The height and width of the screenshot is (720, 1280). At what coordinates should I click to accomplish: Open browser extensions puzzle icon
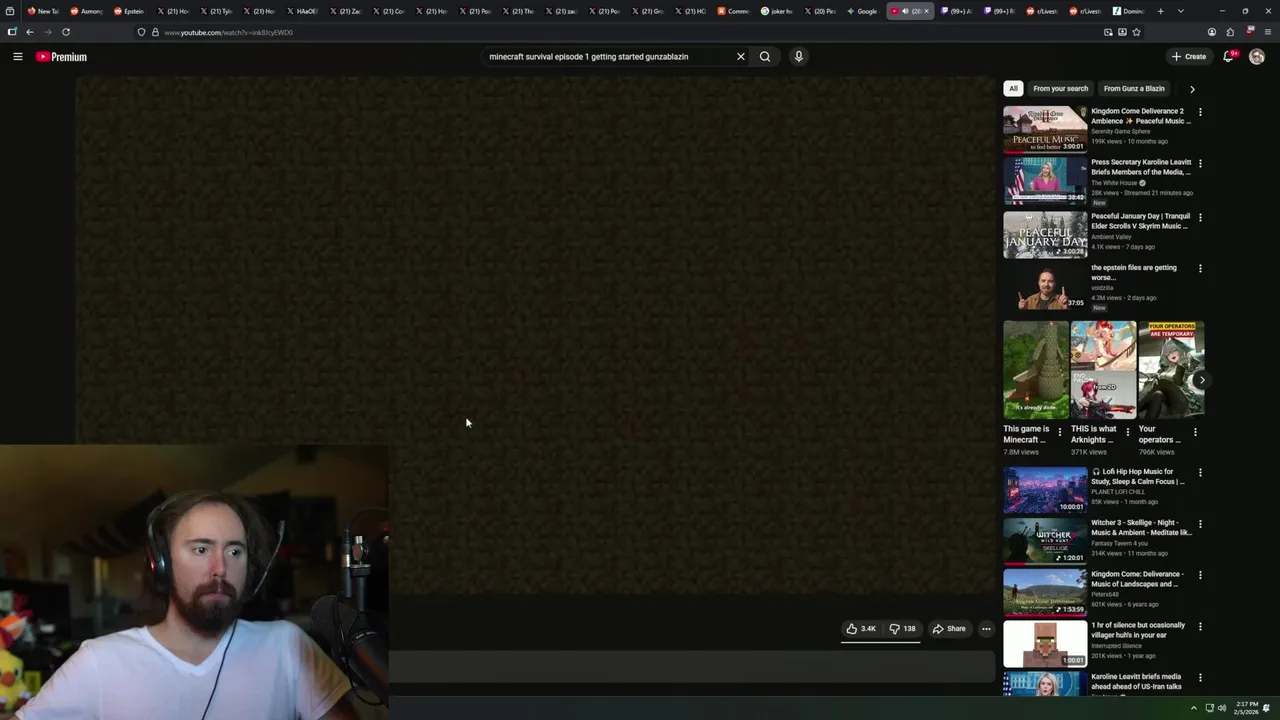1230,32
